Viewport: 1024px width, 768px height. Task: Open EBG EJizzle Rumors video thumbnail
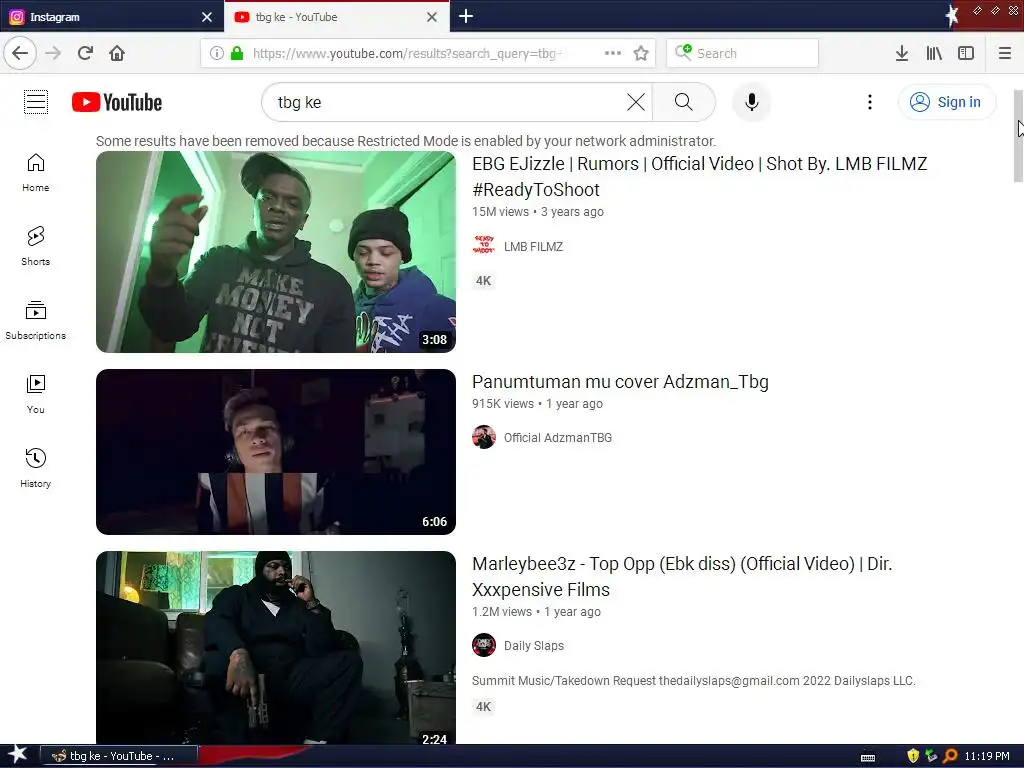point(276,251)
